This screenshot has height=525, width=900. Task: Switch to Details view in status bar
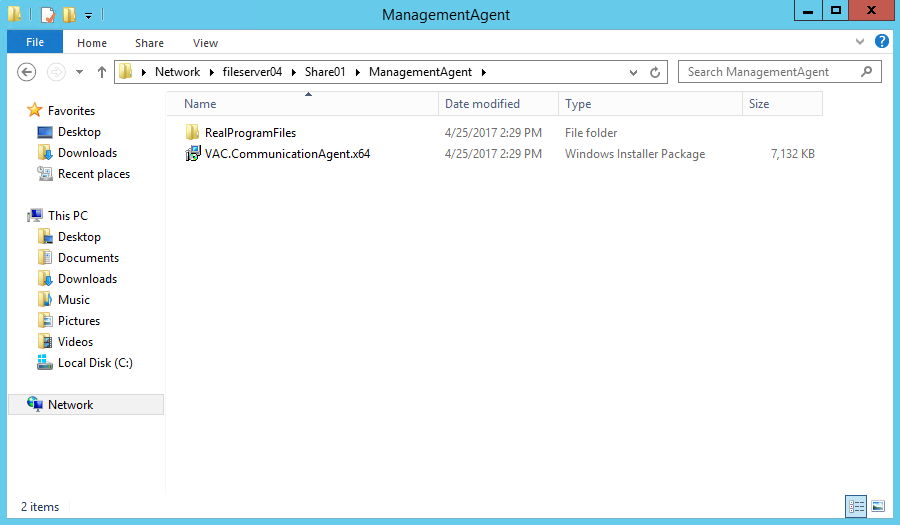pyautogui.click(x=856, y=506)
